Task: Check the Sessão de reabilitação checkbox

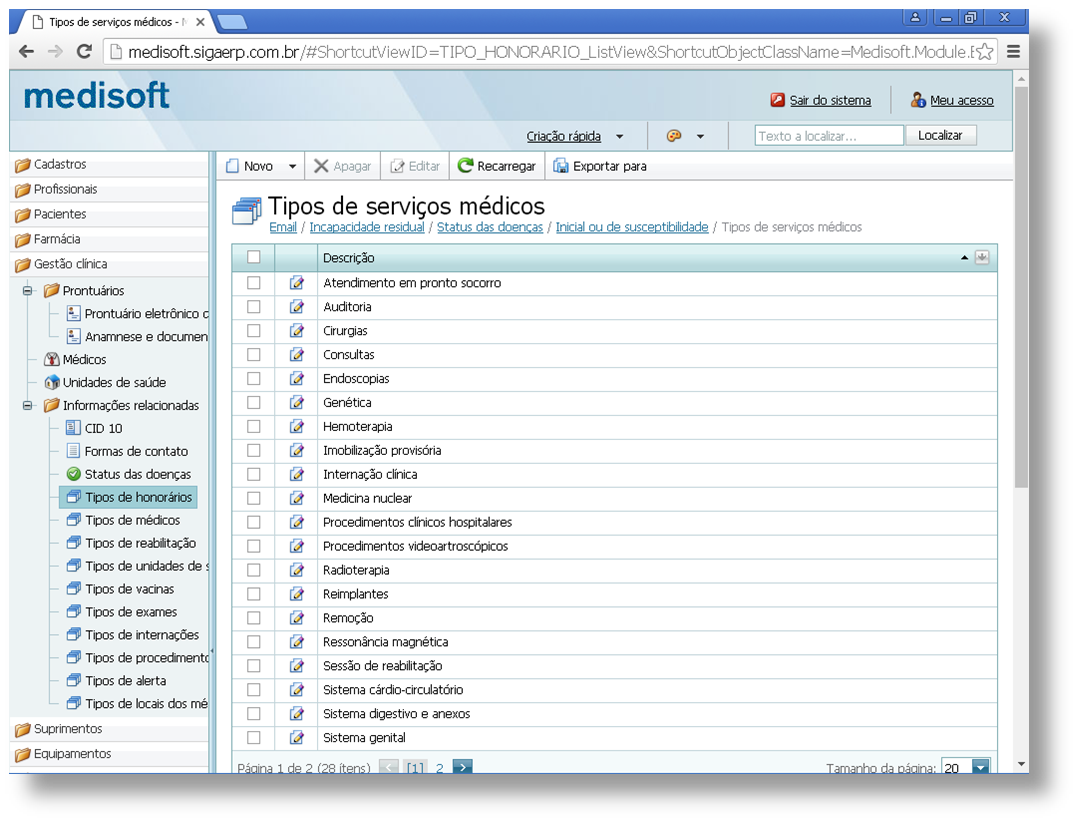Action: pos(254,666)
